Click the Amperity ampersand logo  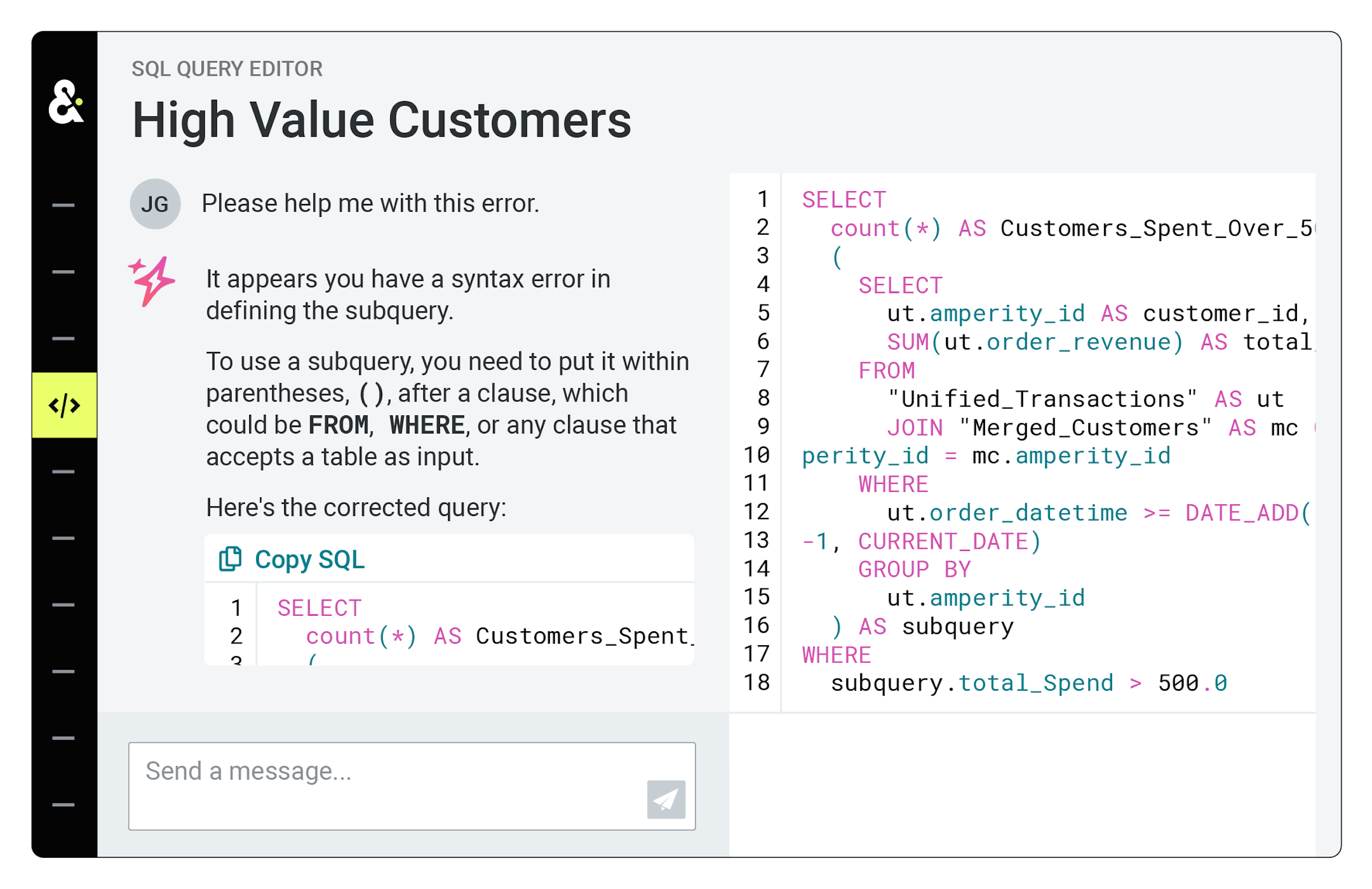click(65, 102)
